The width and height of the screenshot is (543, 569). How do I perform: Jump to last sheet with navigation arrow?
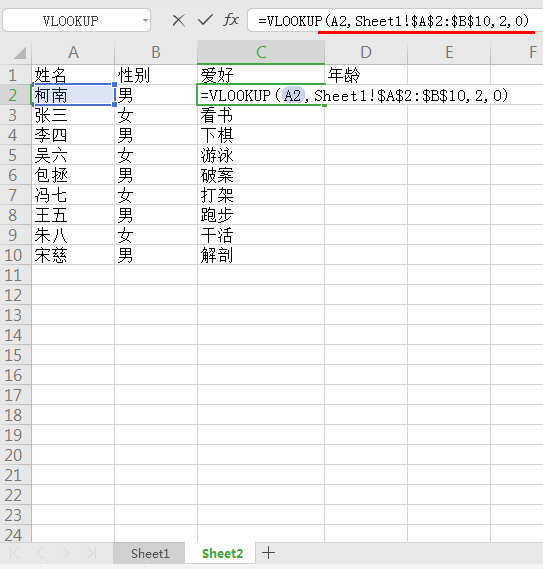pyautogui.click(x=91, y=553)
